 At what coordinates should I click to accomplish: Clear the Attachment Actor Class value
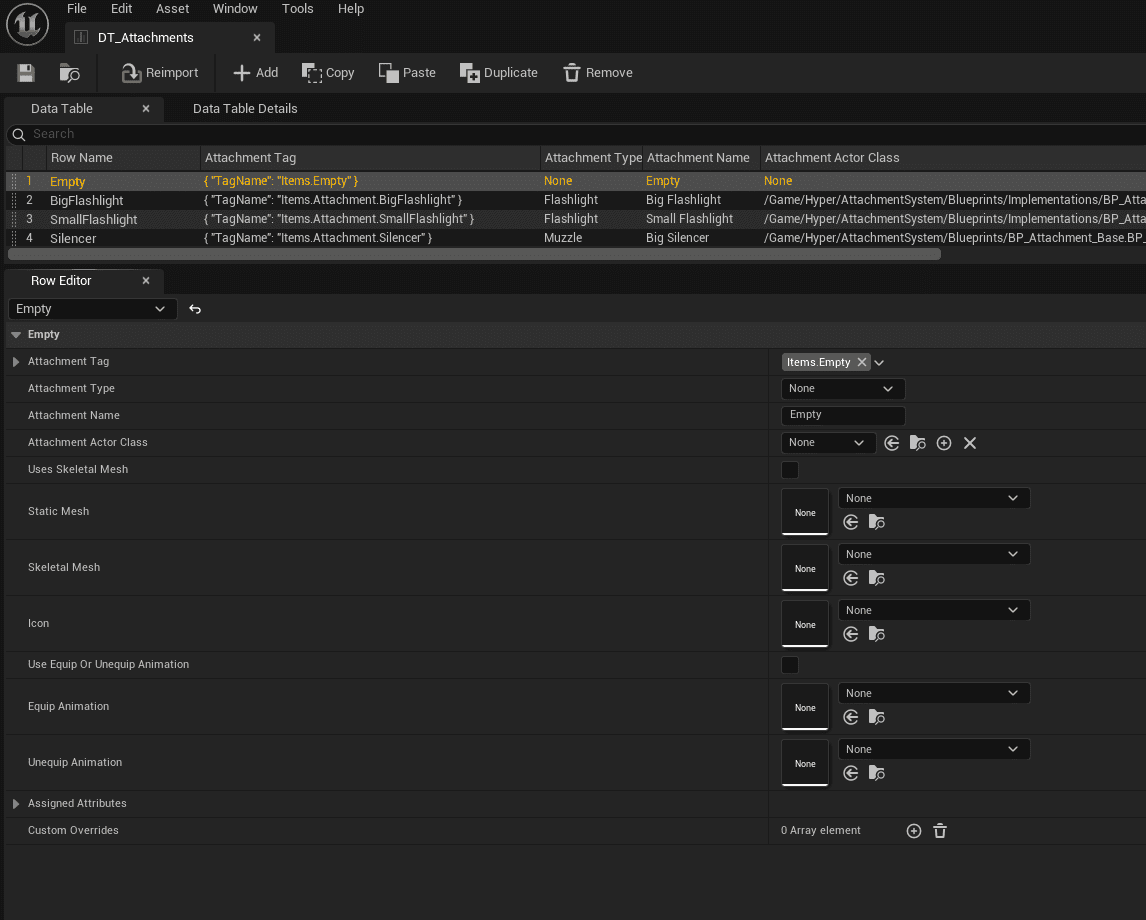[970, 443]
